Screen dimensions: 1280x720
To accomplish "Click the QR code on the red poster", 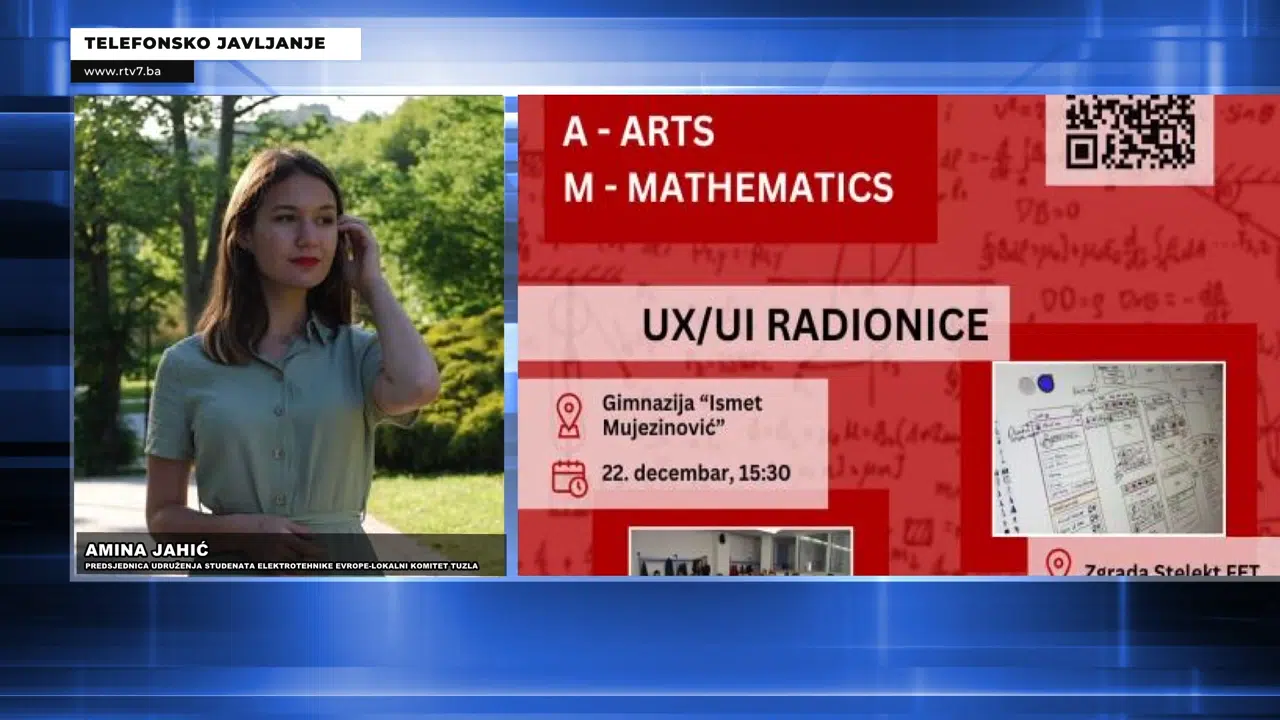I will pyautogui.click(x=1130, y=132).
